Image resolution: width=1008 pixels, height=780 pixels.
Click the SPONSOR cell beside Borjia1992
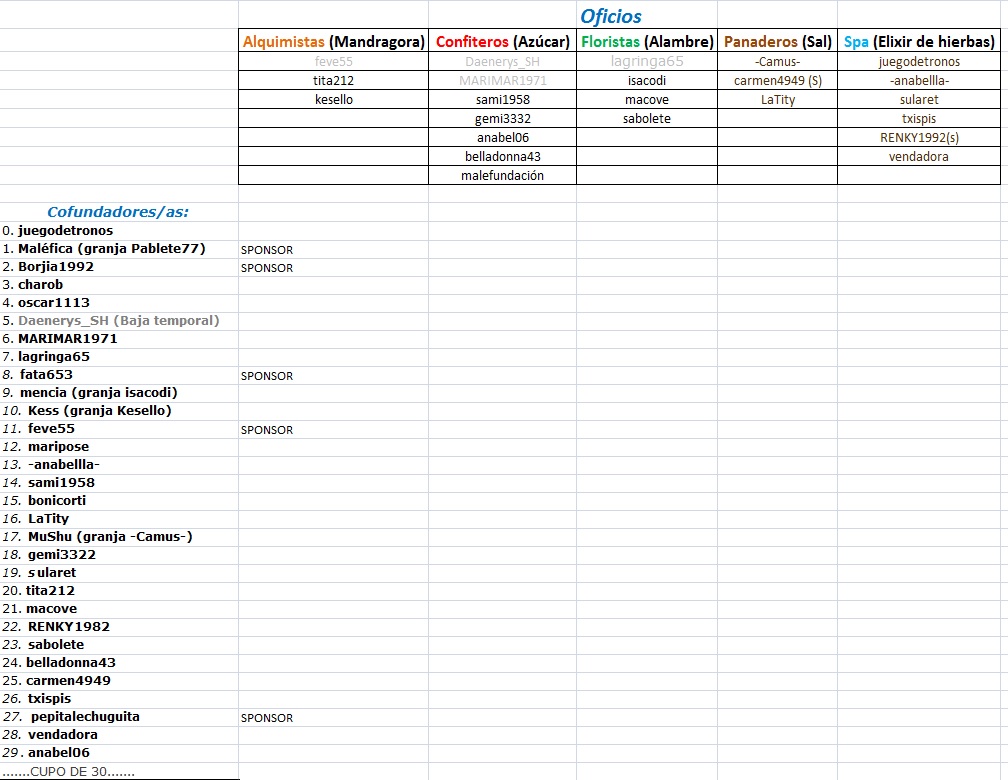coord(267,268)
